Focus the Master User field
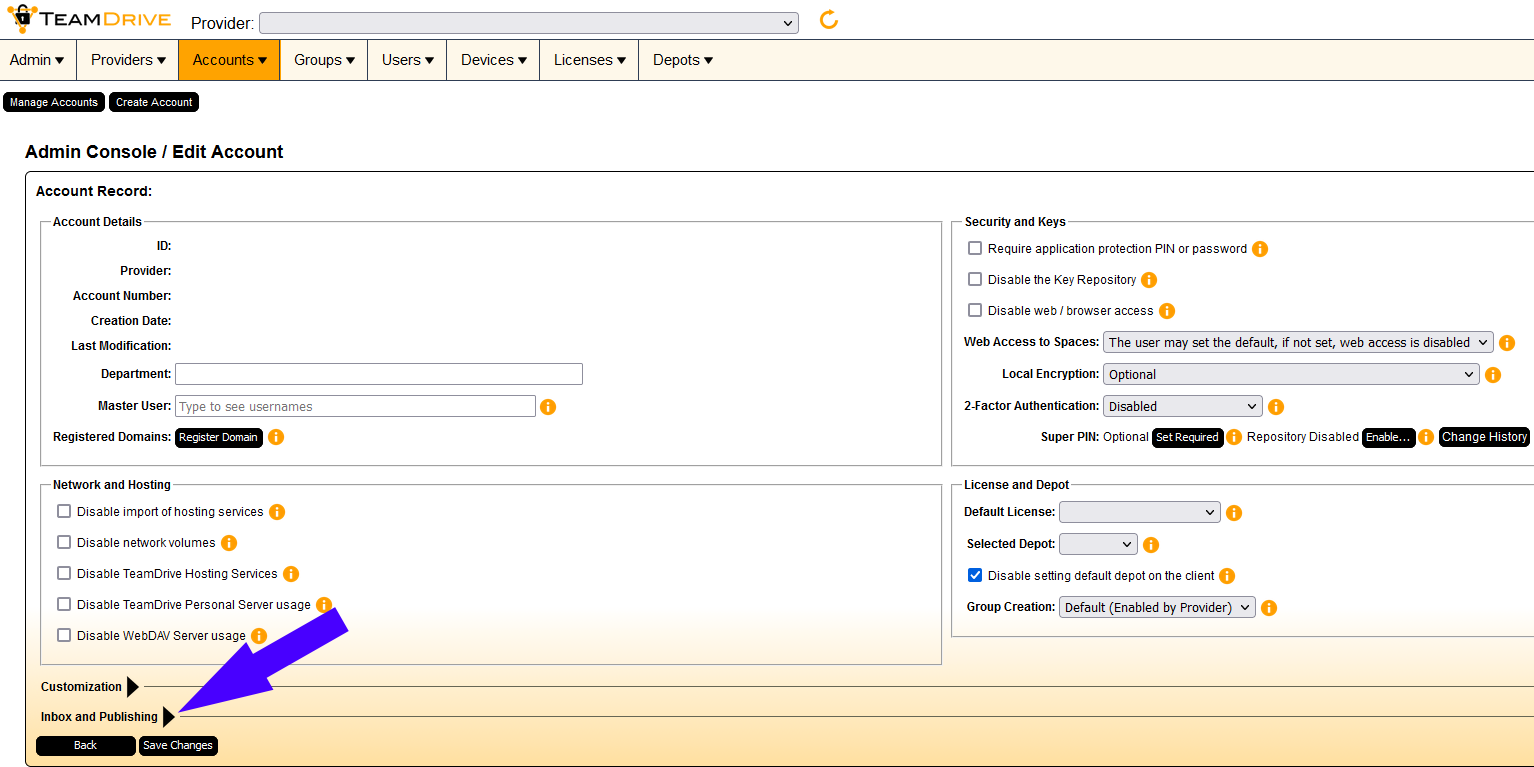This screenshot has height=767, width=1534. point(355,406)
